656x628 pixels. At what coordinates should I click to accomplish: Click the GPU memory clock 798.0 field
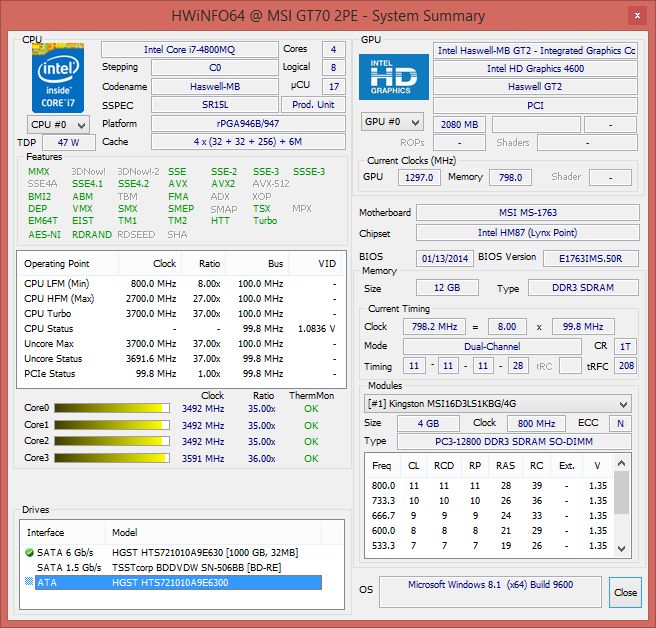[x=510, y=177]
